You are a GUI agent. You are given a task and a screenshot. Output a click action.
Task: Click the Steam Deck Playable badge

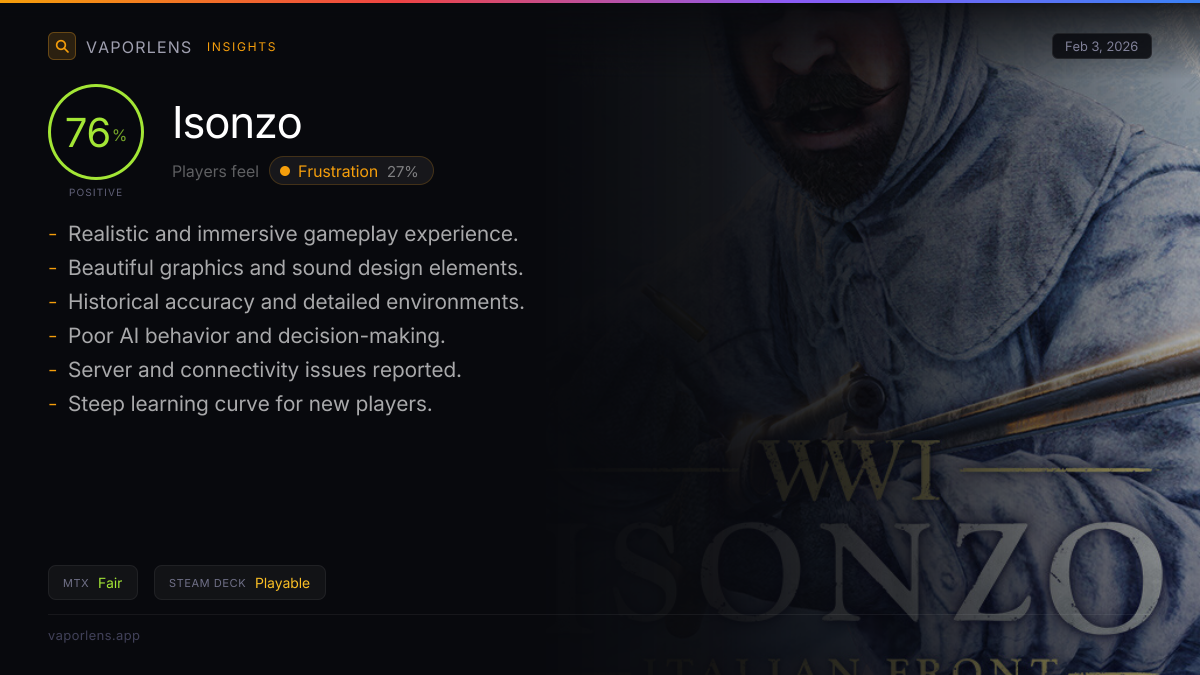pos(240,583)
